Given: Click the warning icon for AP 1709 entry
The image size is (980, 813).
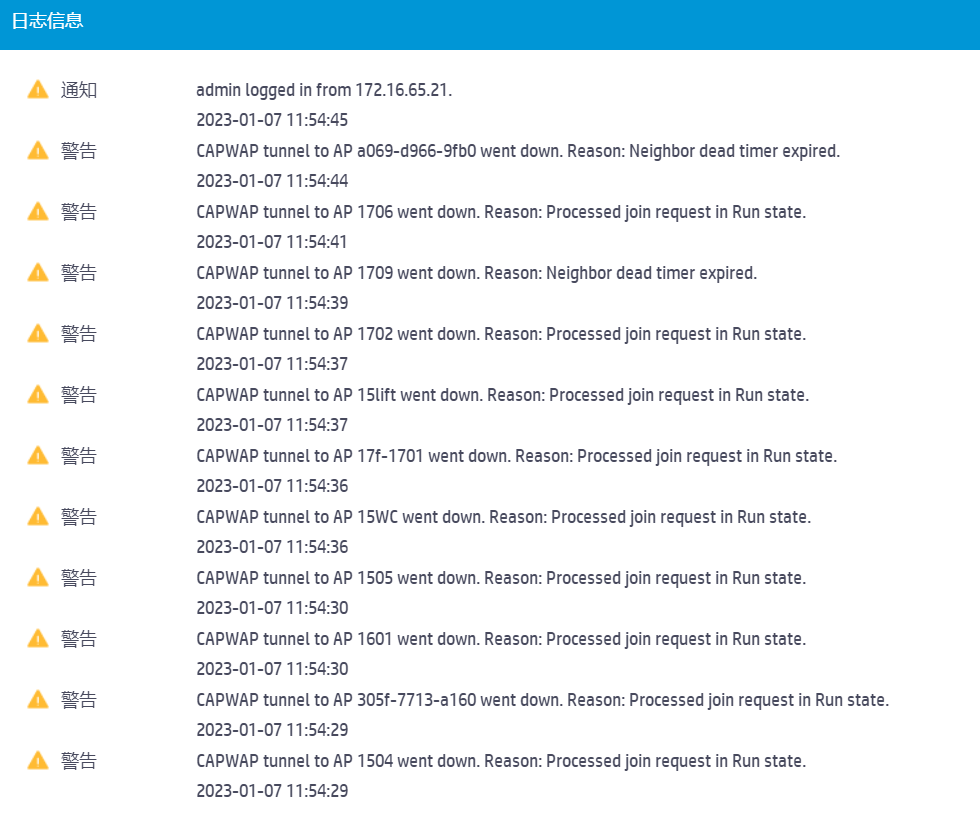Looking at the screenshot, I should [38, 273].
